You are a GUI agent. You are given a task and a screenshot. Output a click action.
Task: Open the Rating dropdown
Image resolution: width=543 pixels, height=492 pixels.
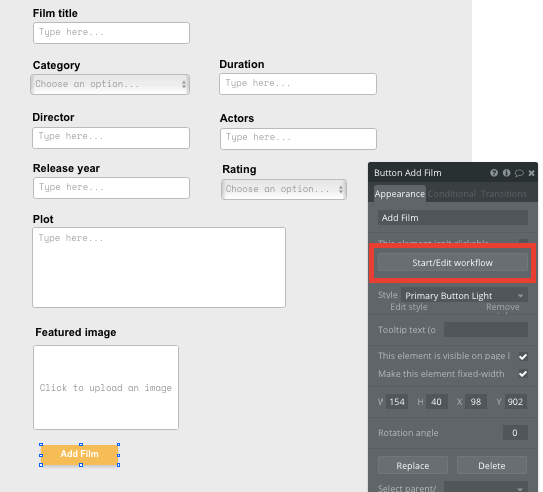click(x=284, y=189)
